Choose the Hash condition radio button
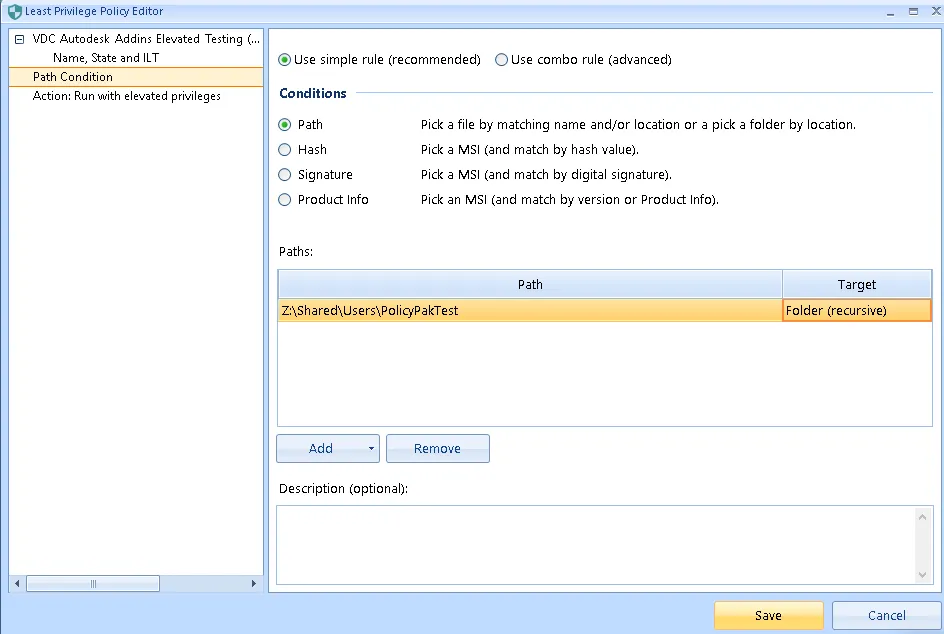 point(285,150)
